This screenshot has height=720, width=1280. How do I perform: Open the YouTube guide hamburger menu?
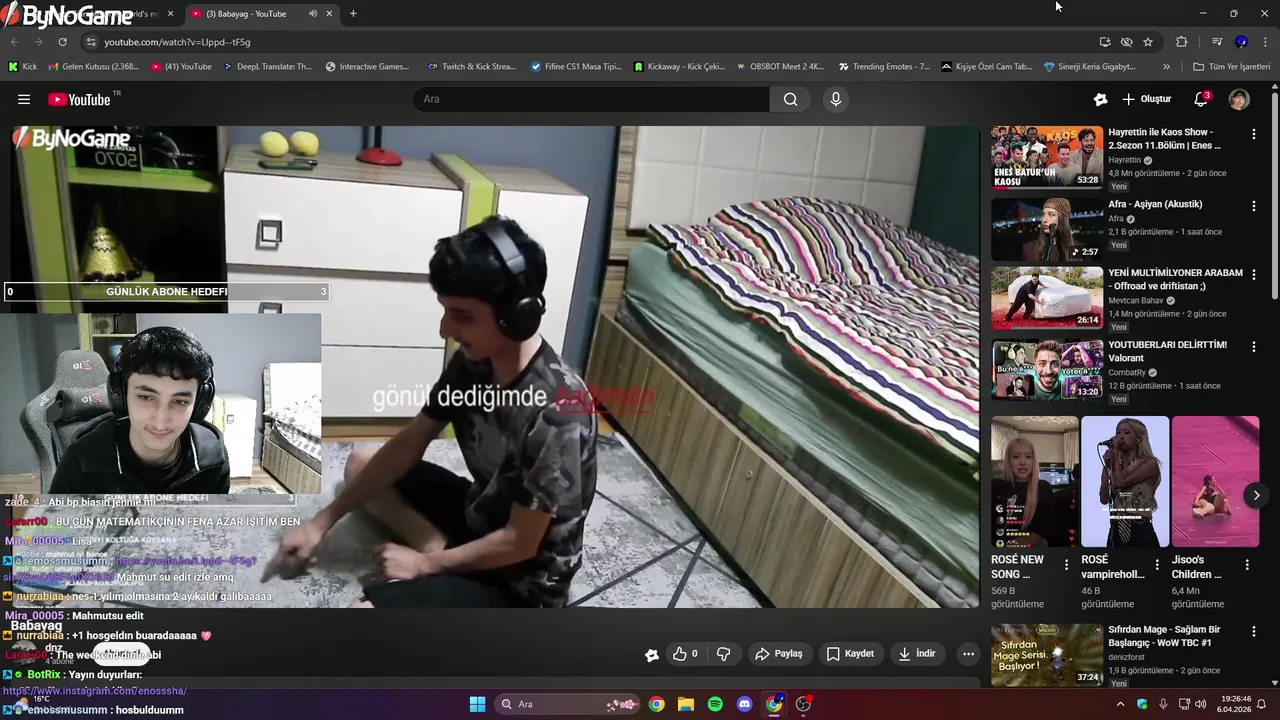[x=24, y=99]
